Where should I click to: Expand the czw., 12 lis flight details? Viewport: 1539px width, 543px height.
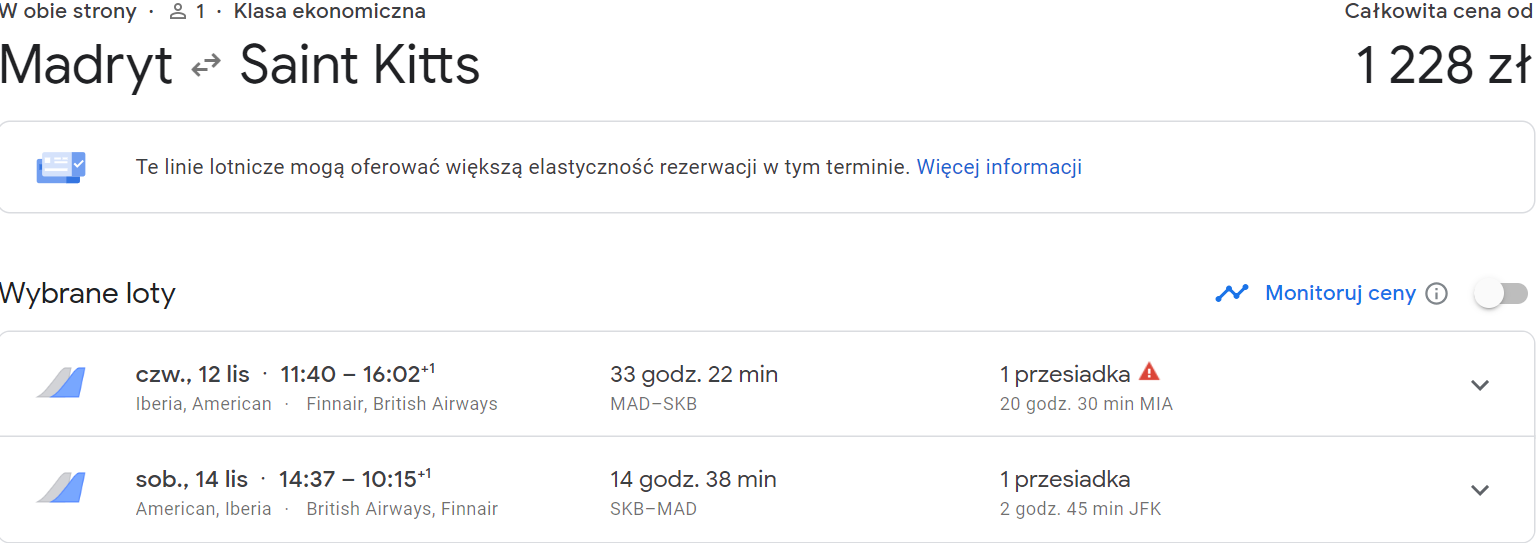point(1480,385)
